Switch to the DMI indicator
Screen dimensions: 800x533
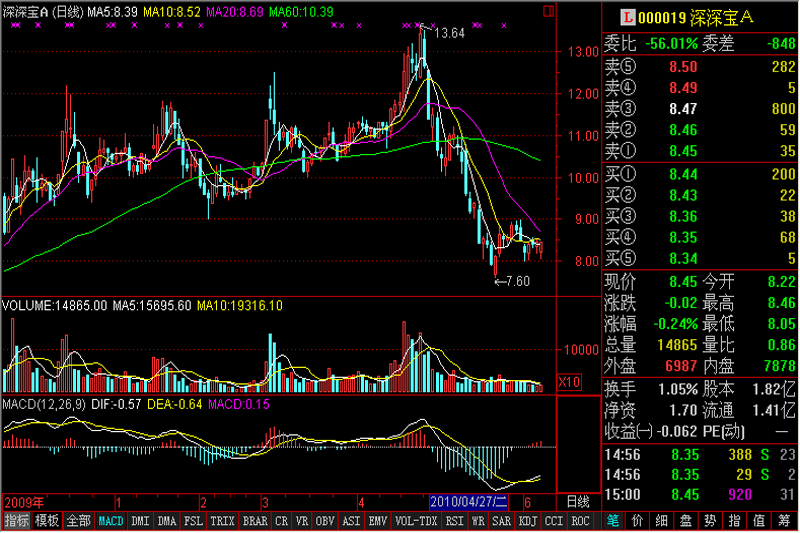pyautogui.click(x=140, y=521)
